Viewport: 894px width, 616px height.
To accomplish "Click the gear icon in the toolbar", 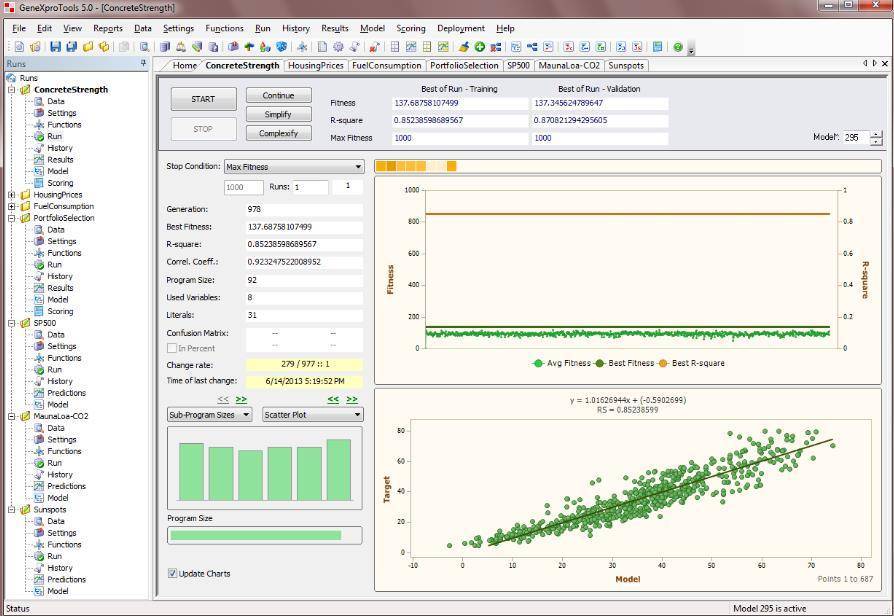I will pyautogui.click(x=338, y=47).
